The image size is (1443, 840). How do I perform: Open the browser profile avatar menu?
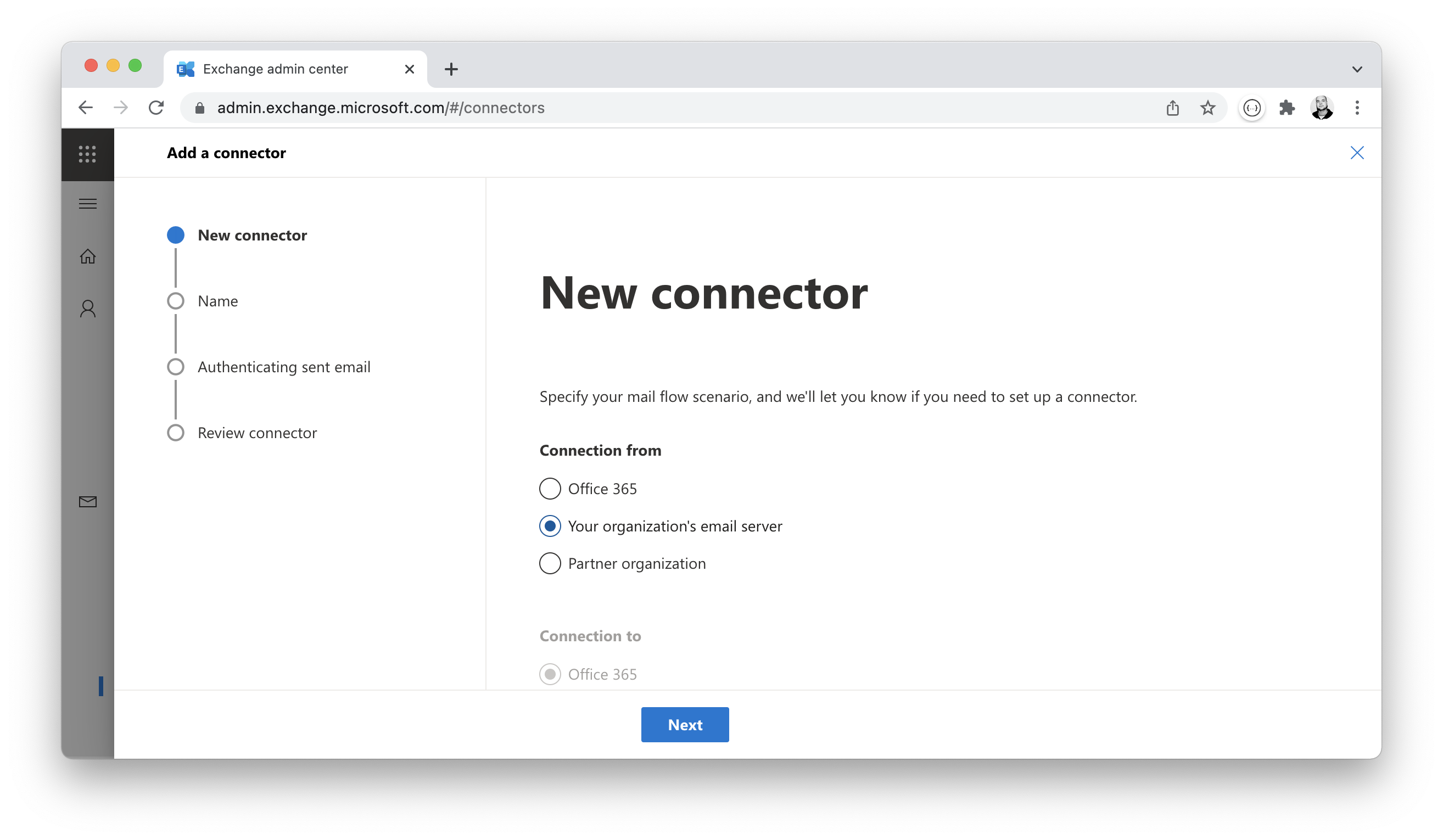tap(1322, 108)
